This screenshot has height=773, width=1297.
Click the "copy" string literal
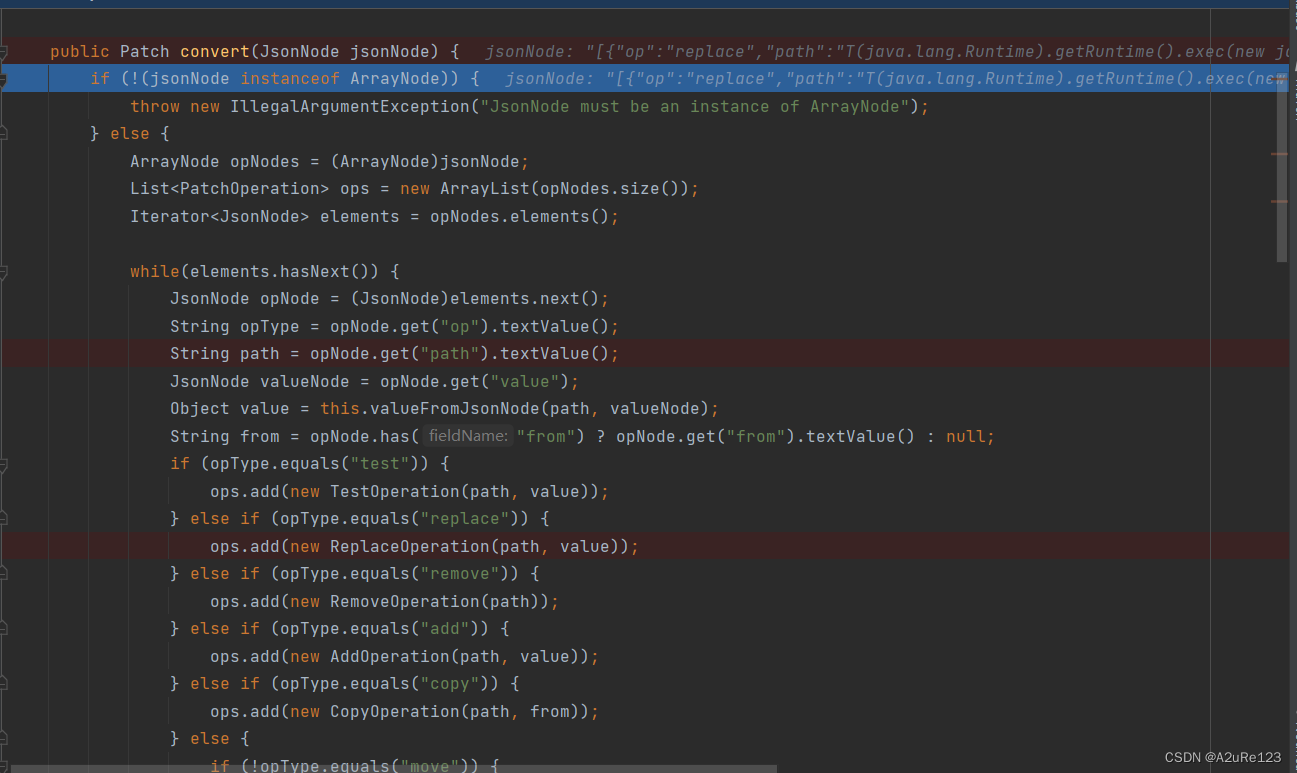[x=450, y=683]
